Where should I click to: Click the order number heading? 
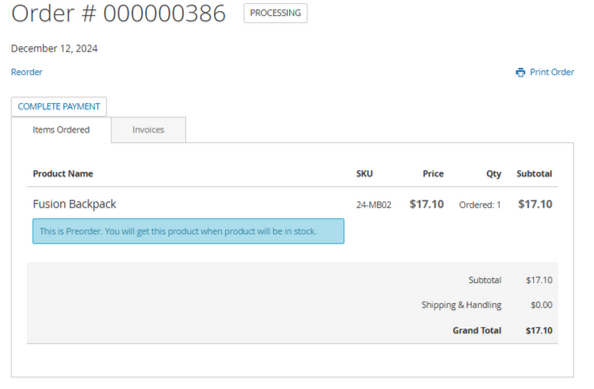click(119, 13)
